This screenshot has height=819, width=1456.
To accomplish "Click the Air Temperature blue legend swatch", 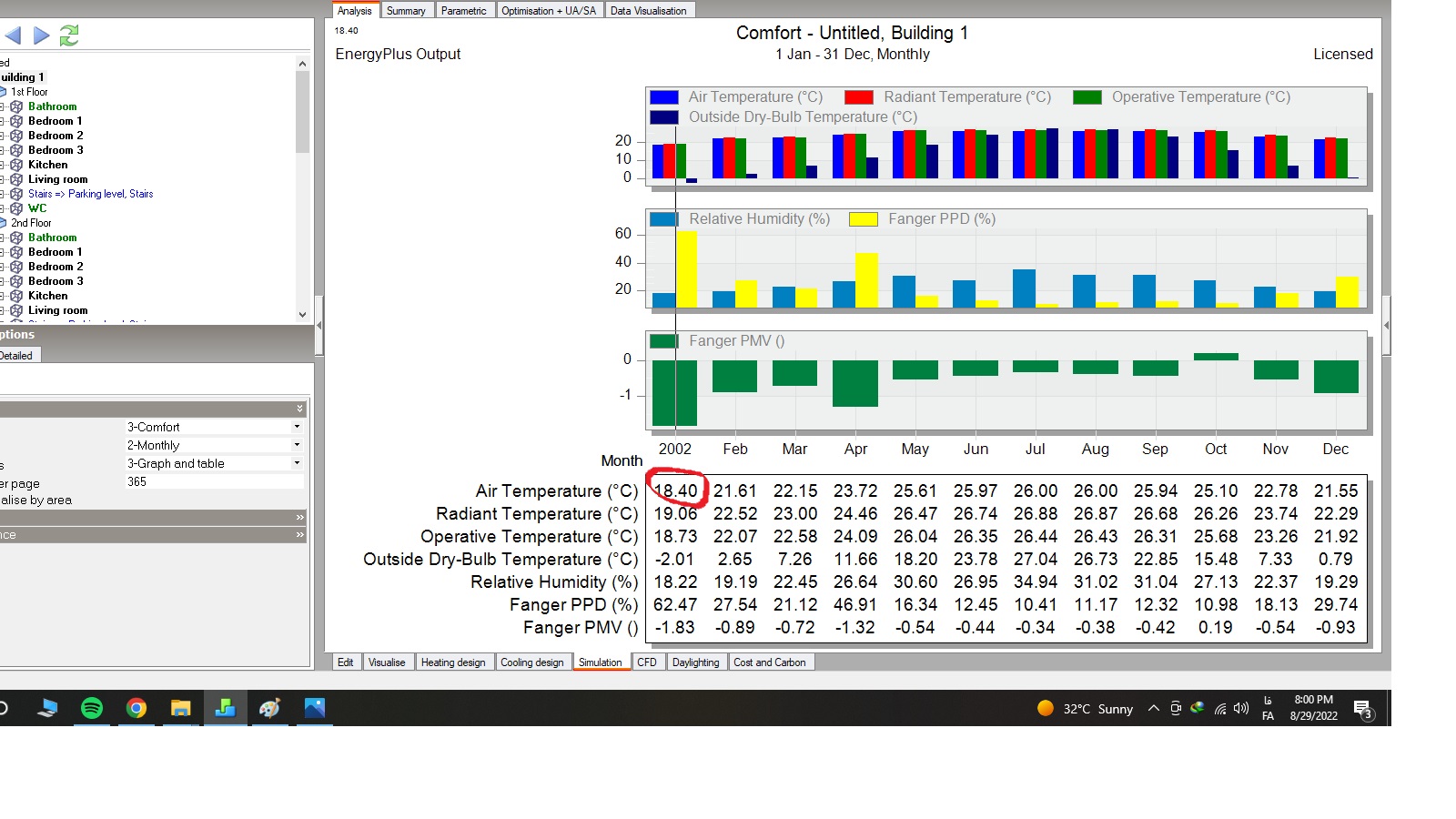I will click(664, 97).
